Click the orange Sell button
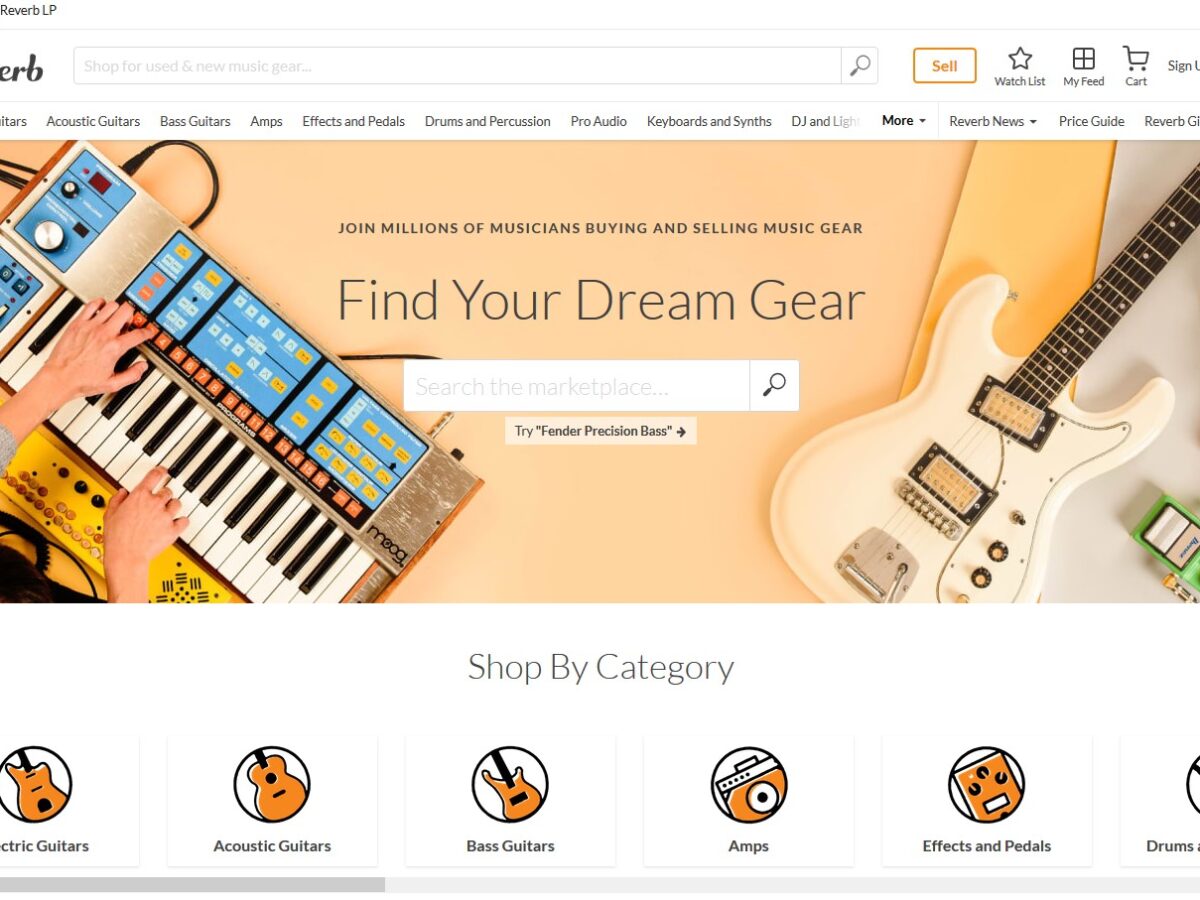 tap(945, 66)
